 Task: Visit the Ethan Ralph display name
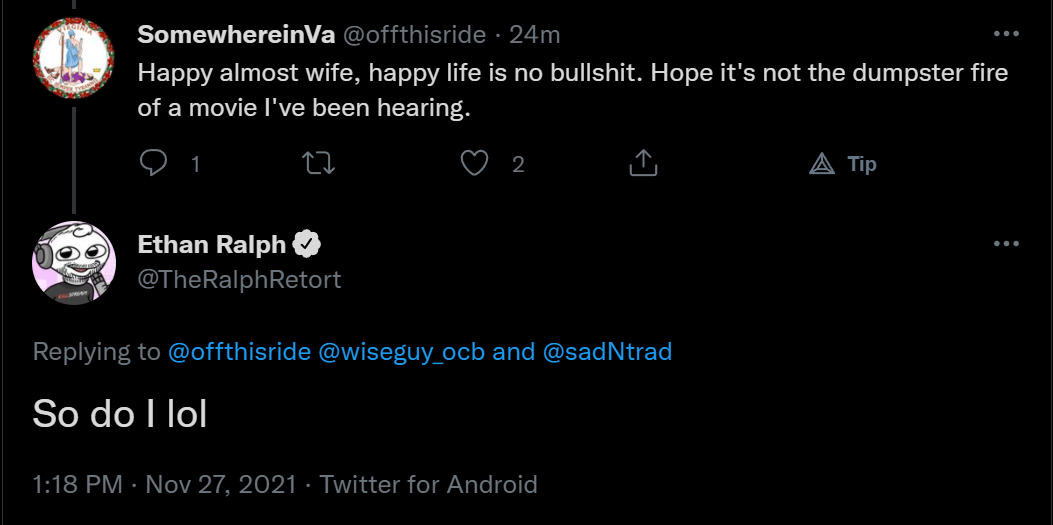click(x=212, y=244)
